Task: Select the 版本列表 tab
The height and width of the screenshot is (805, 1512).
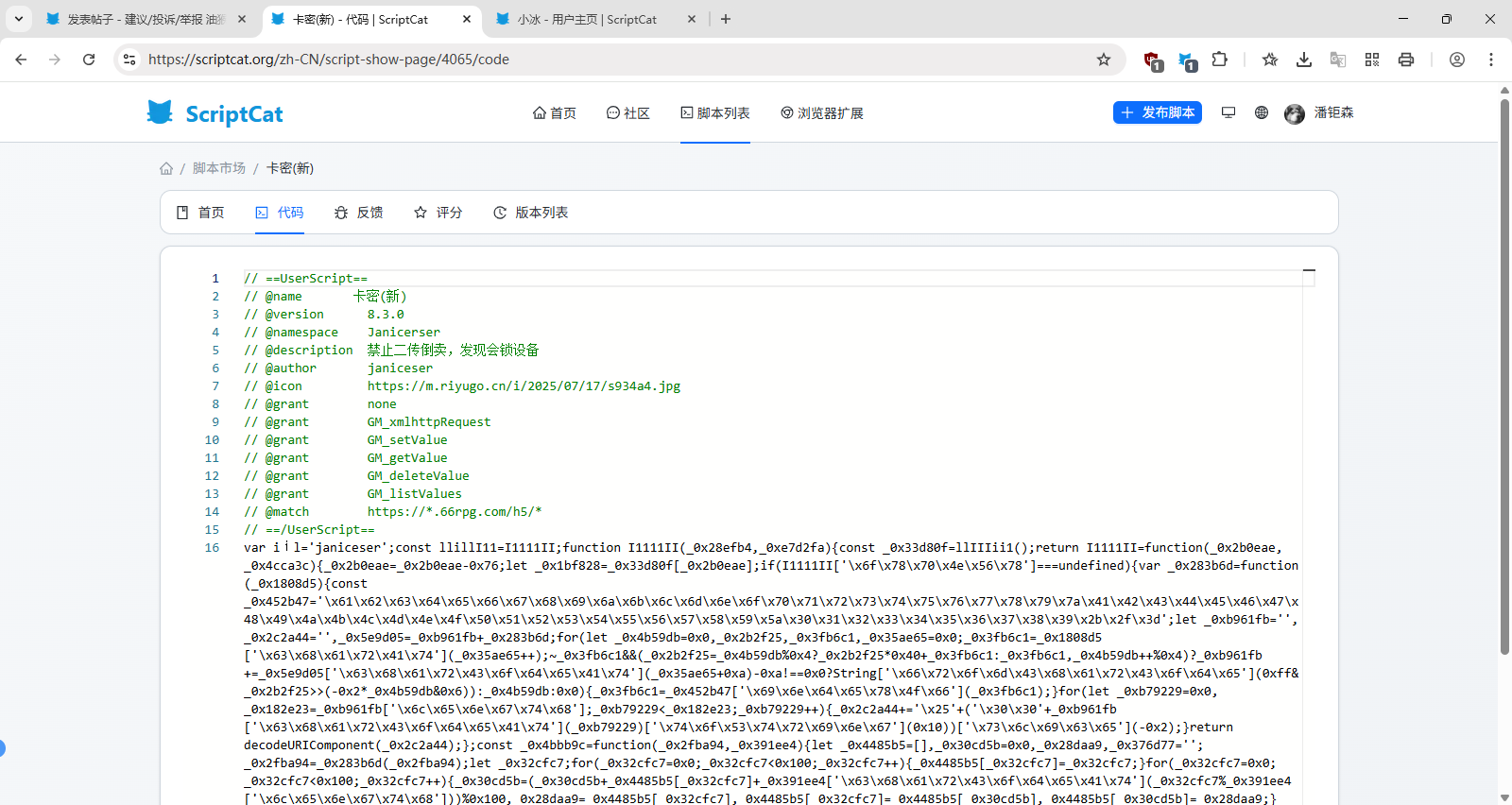Action: [531, 213]
